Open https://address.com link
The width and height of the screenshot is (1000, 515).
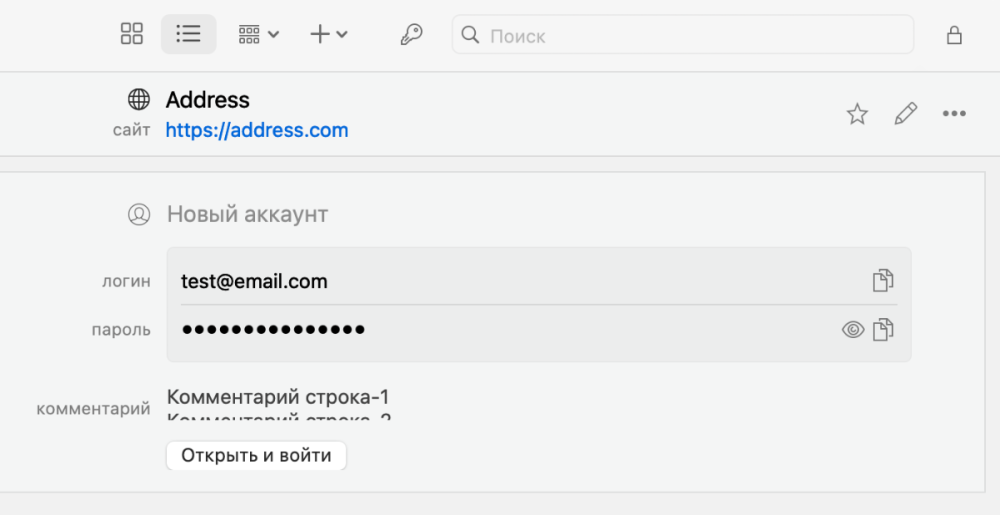pos(257,130)
